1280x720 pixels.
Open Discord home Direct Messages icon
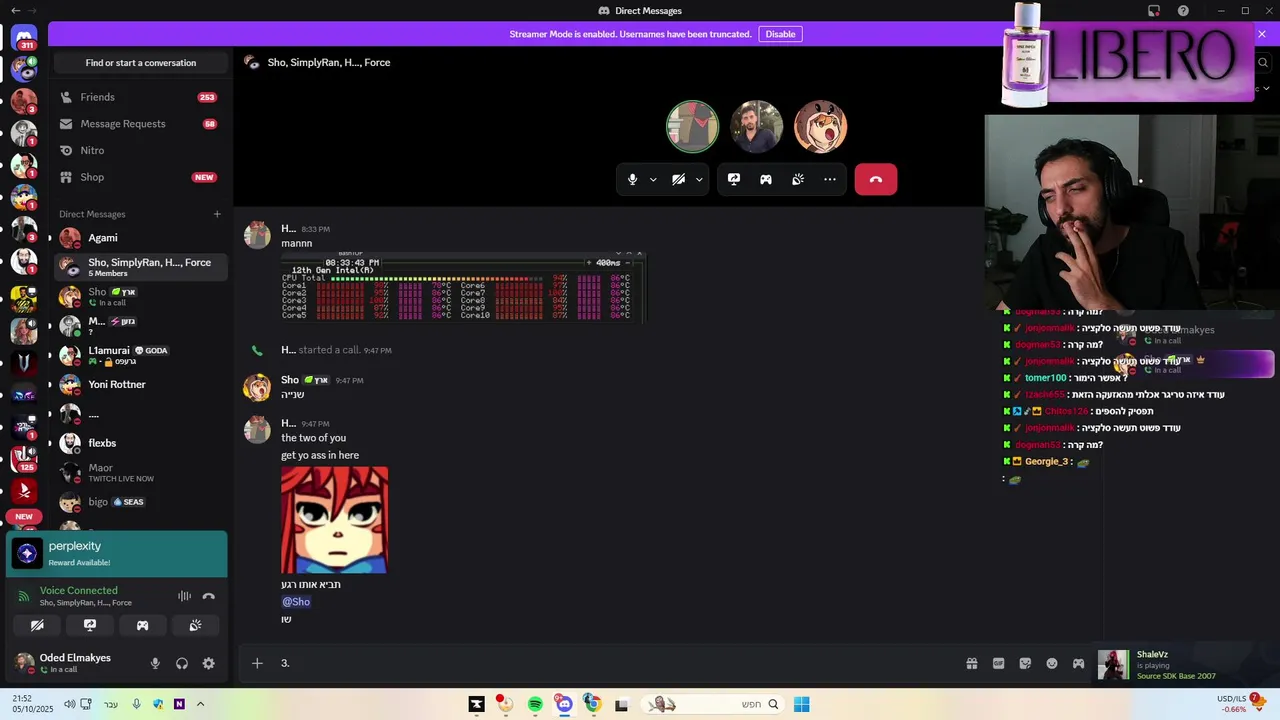24,38
